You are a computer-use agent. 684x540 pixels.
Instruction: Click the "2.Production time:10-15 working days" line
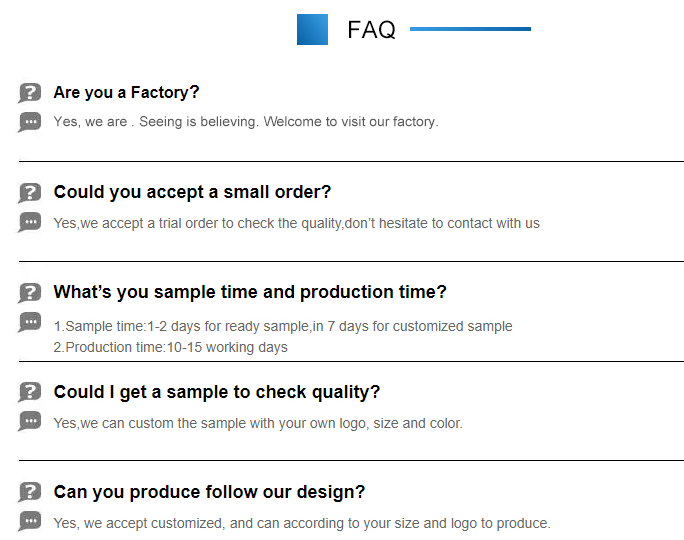[x=171, y=347]
